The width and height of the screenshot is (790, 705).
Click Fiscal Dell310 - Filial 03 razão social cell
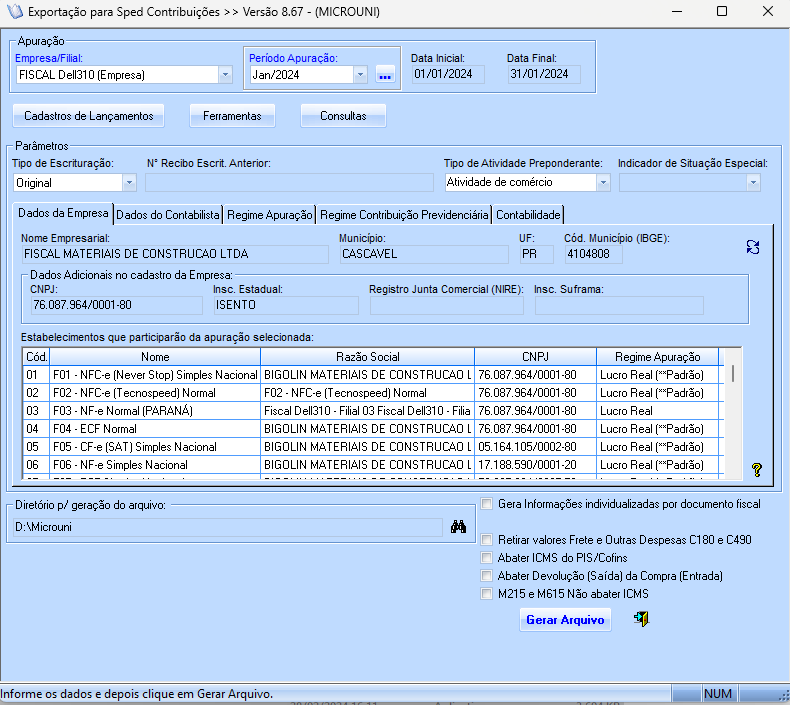pyautogui.click(x=367, y=411)
